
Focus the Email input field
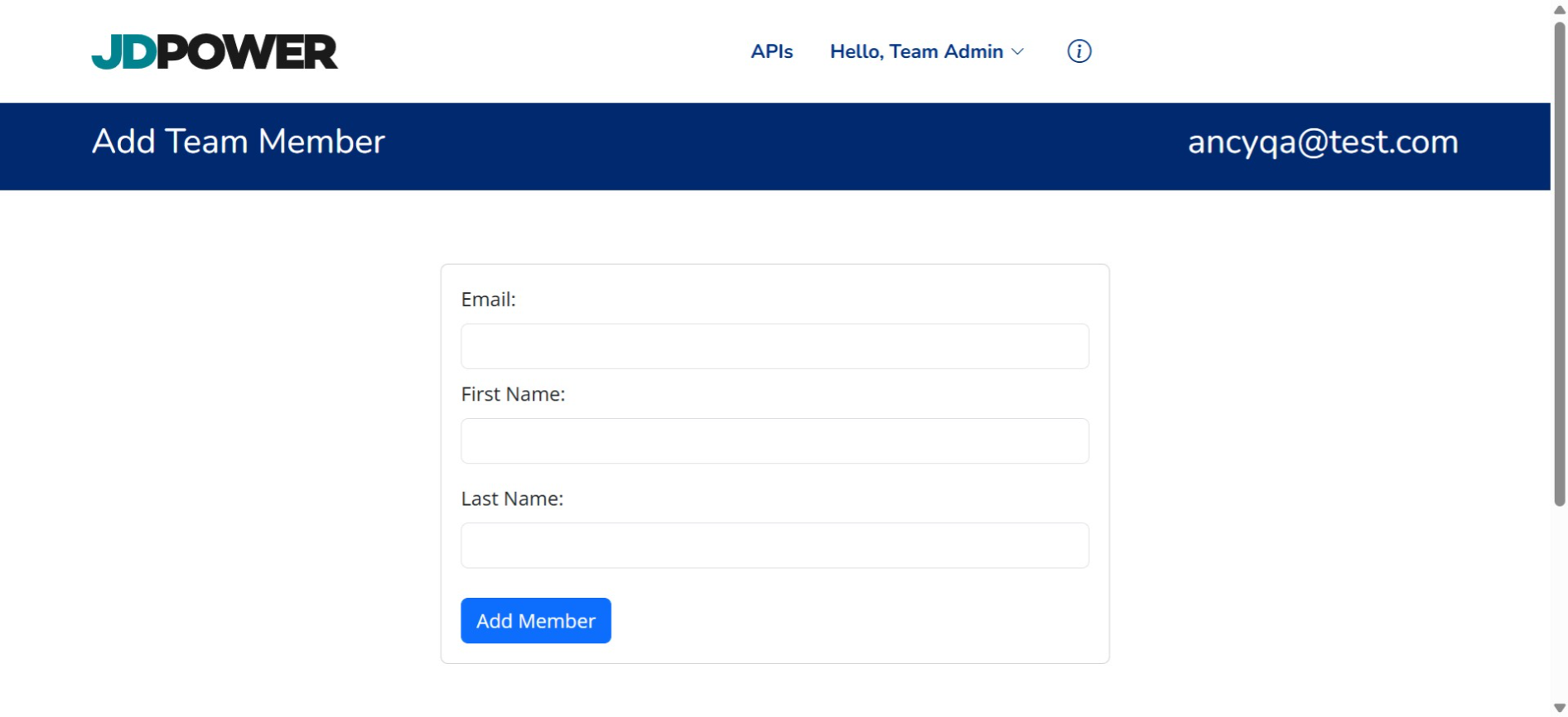coord(774,346)
